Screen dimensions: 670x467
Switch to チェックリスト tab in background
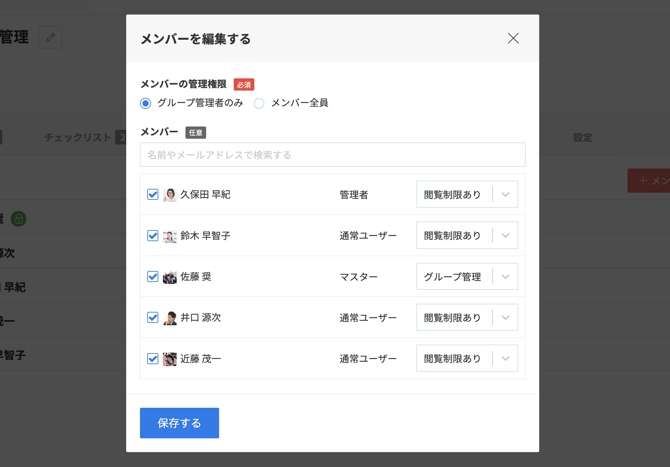(x=77, y=138)
